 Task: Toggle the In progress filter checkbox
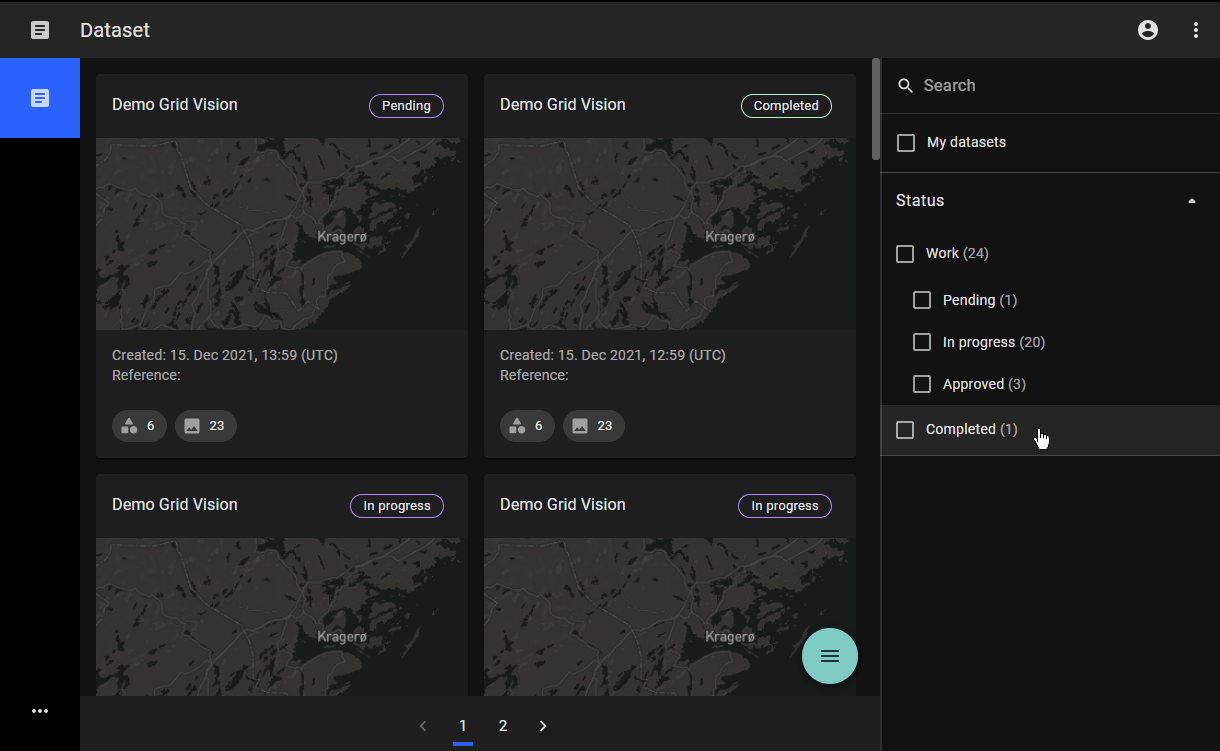922,342
